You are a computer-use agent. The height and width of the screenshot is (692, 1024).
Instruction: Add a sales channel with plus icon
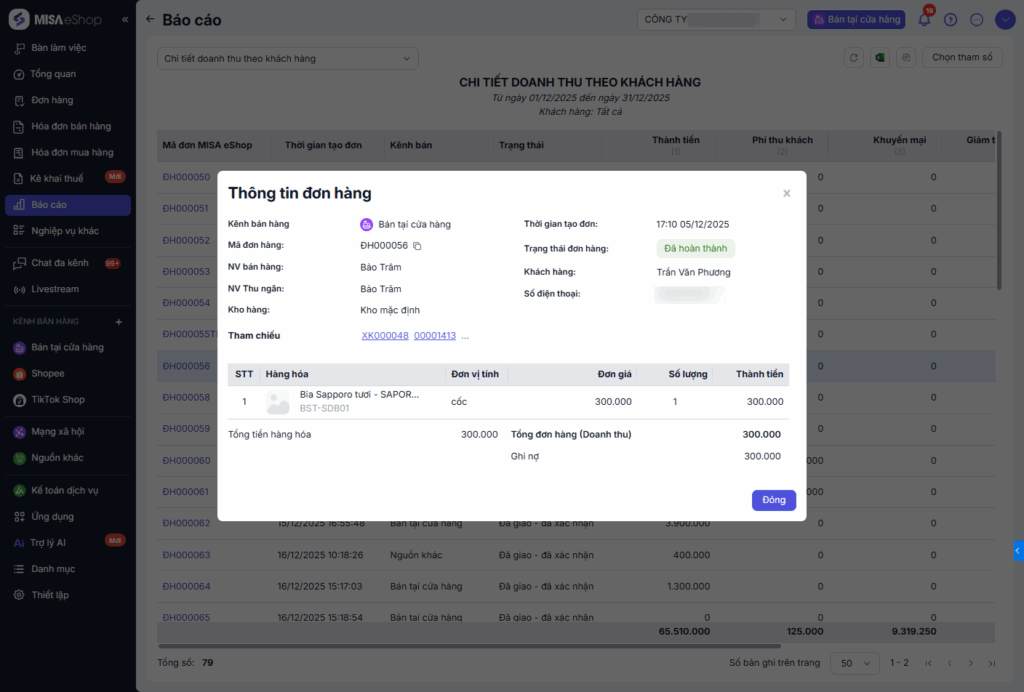pos(118,322)
